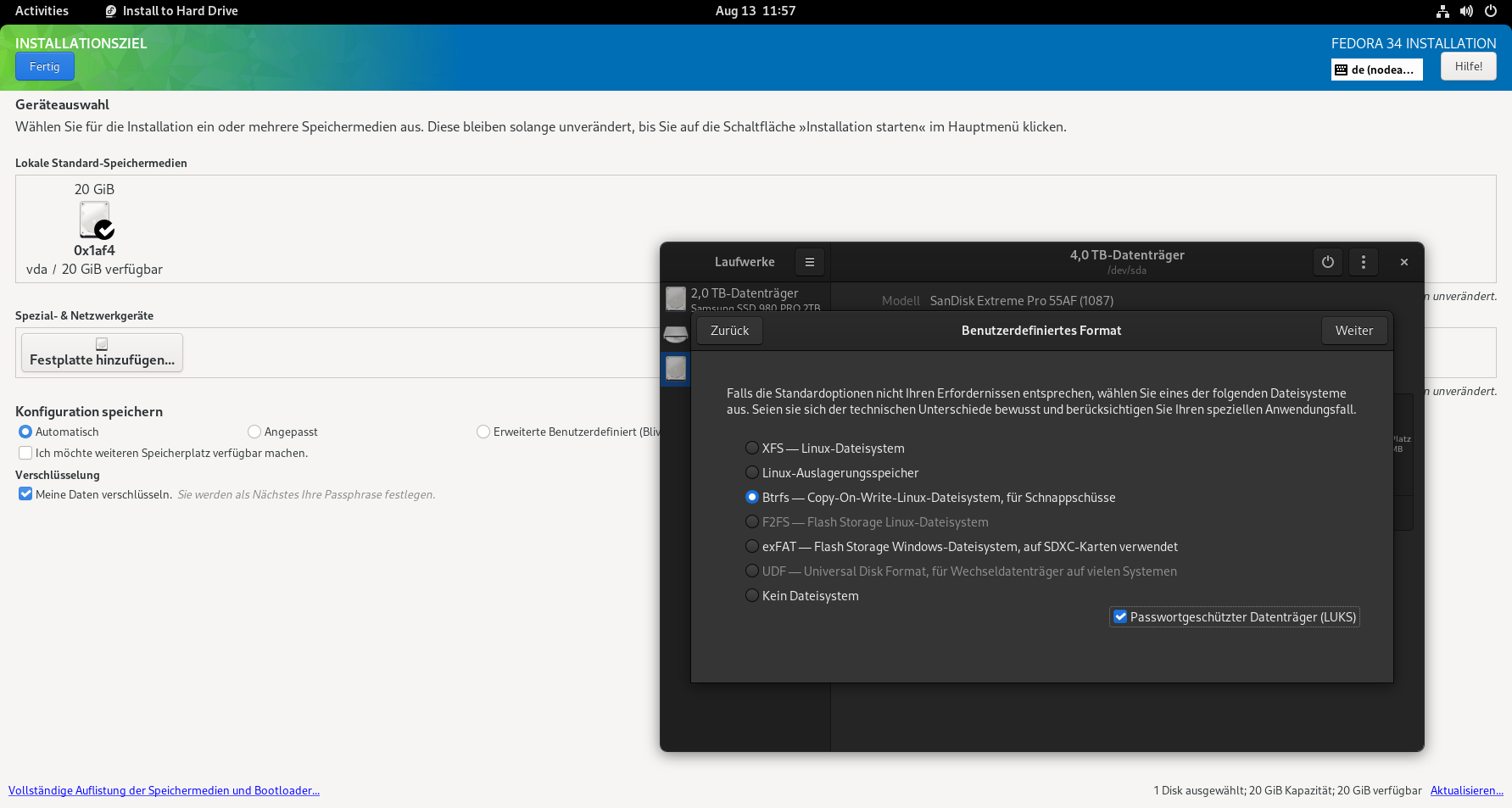Select XFS Linux-Dateisystem option
1512x808 pixels.
tap(825, 449)
